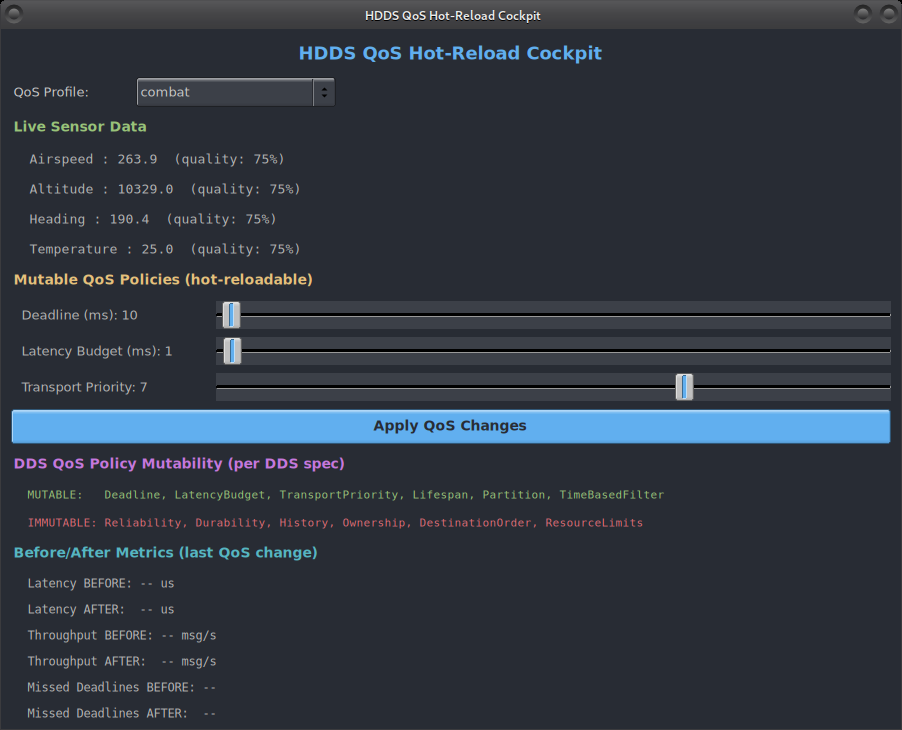Viewport: 902px width, 730px height.
Task: Click the Heading sensor reading
Action: click(x=153, y=219)
